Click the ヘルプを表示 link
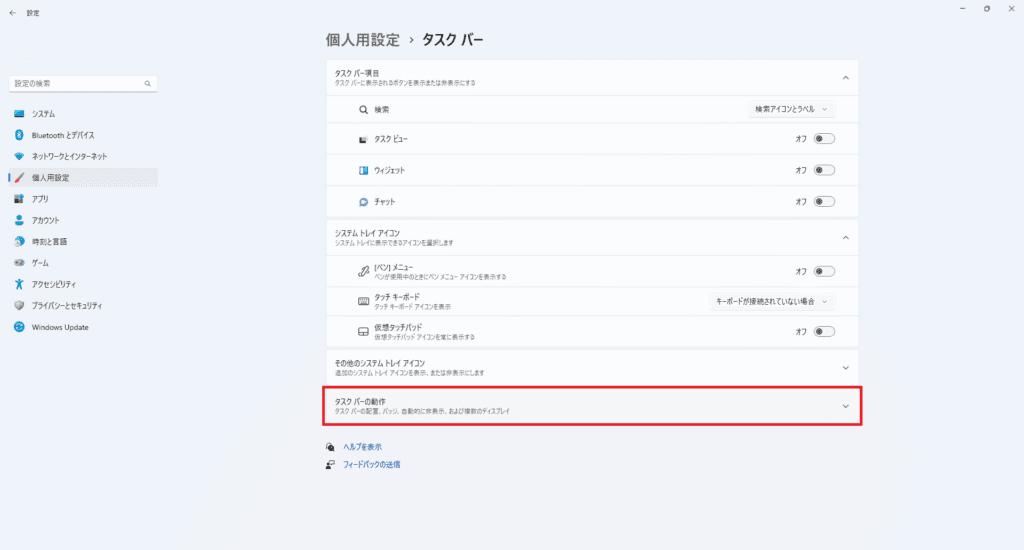Viewport: 1024px width, 550px height. (362, 447)
